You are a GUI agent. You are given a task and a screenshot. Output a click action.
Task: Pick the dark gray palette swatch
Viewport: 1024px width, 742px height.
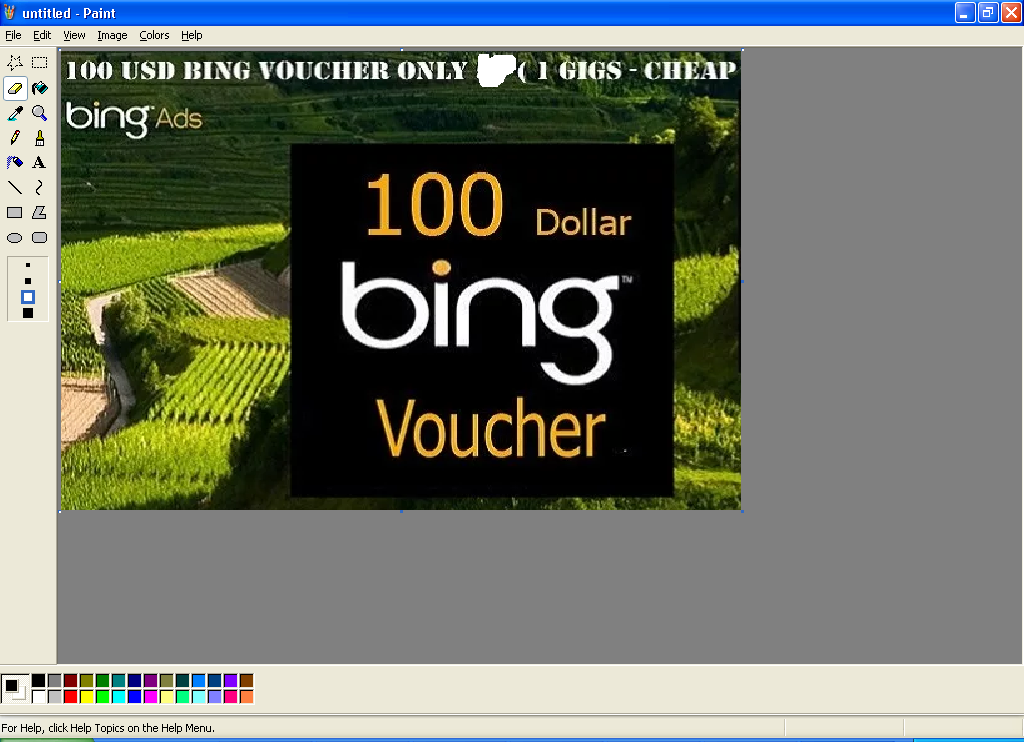coord(55,681)
